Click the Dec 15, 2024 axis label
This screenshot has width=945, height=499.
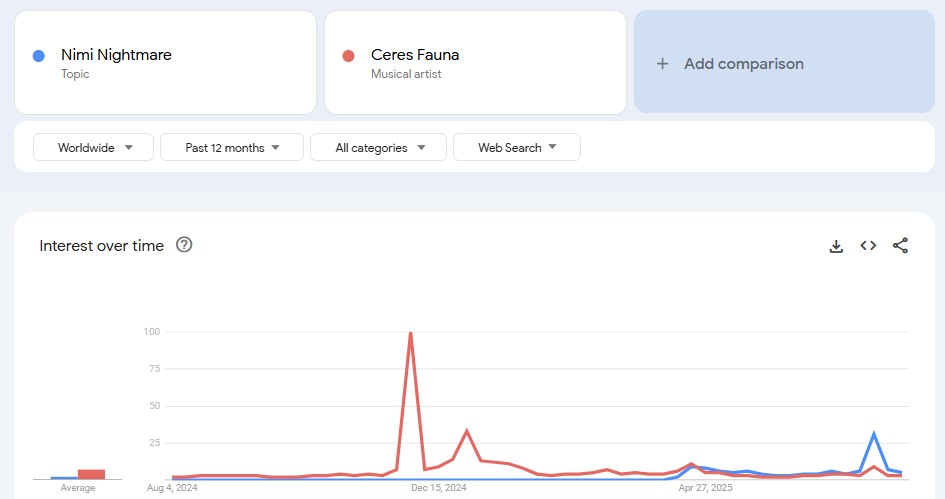point(439,488)
